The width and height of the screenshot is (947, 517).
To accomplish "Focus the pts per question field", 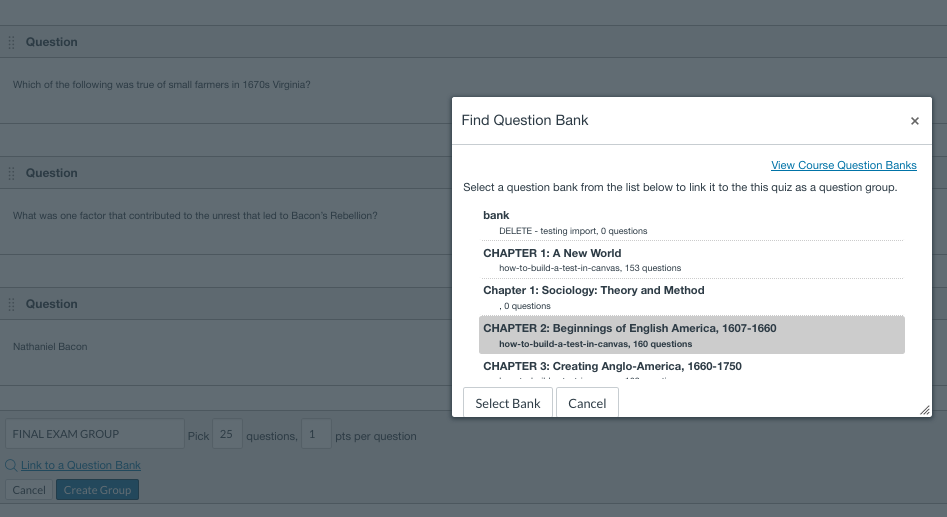I will click(316, 434).
